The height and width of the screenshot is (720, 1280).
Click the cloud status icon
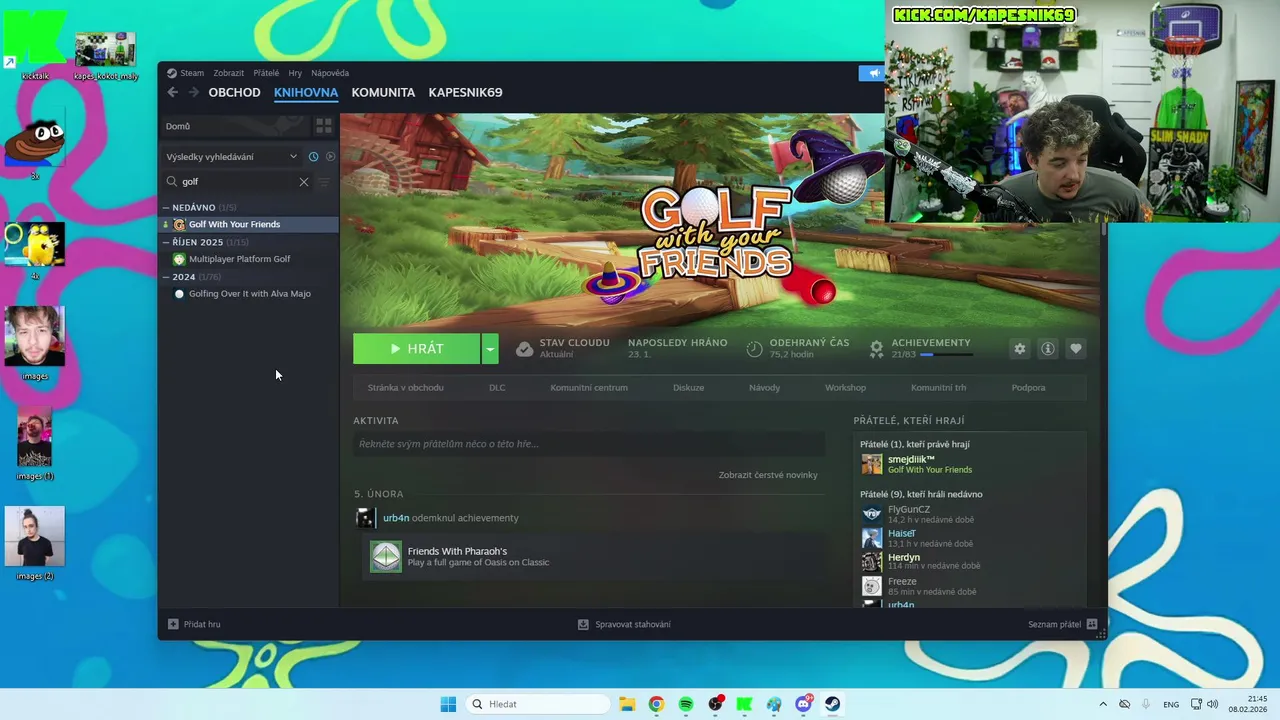(524, 348)
